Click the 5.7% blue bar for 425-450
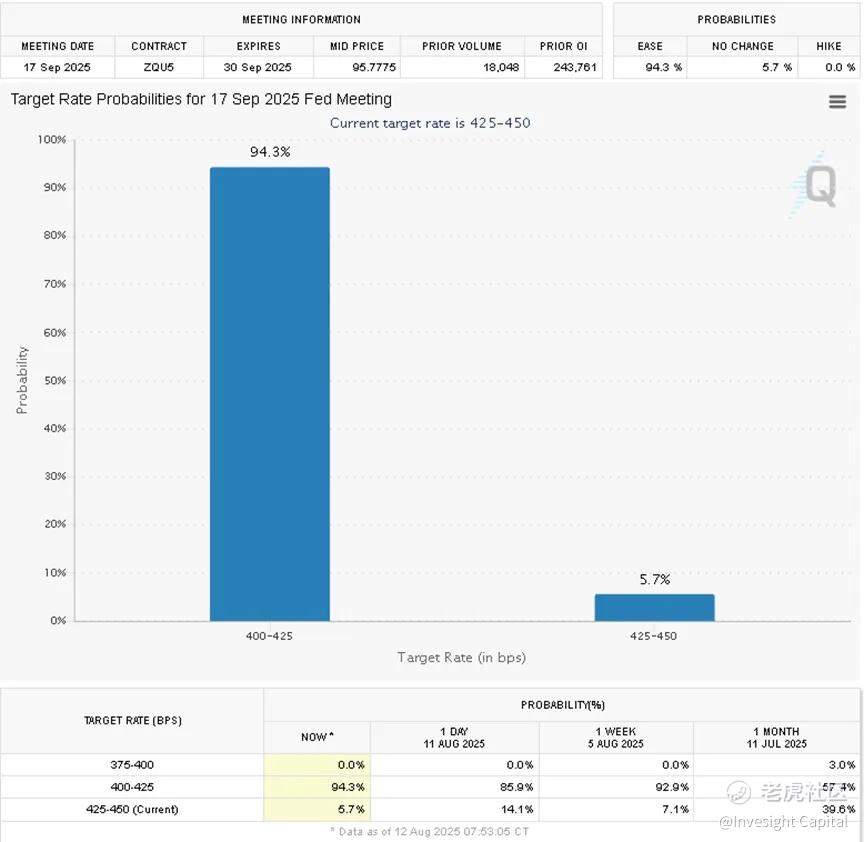864x842 pixels. click(x=654, y=607)
